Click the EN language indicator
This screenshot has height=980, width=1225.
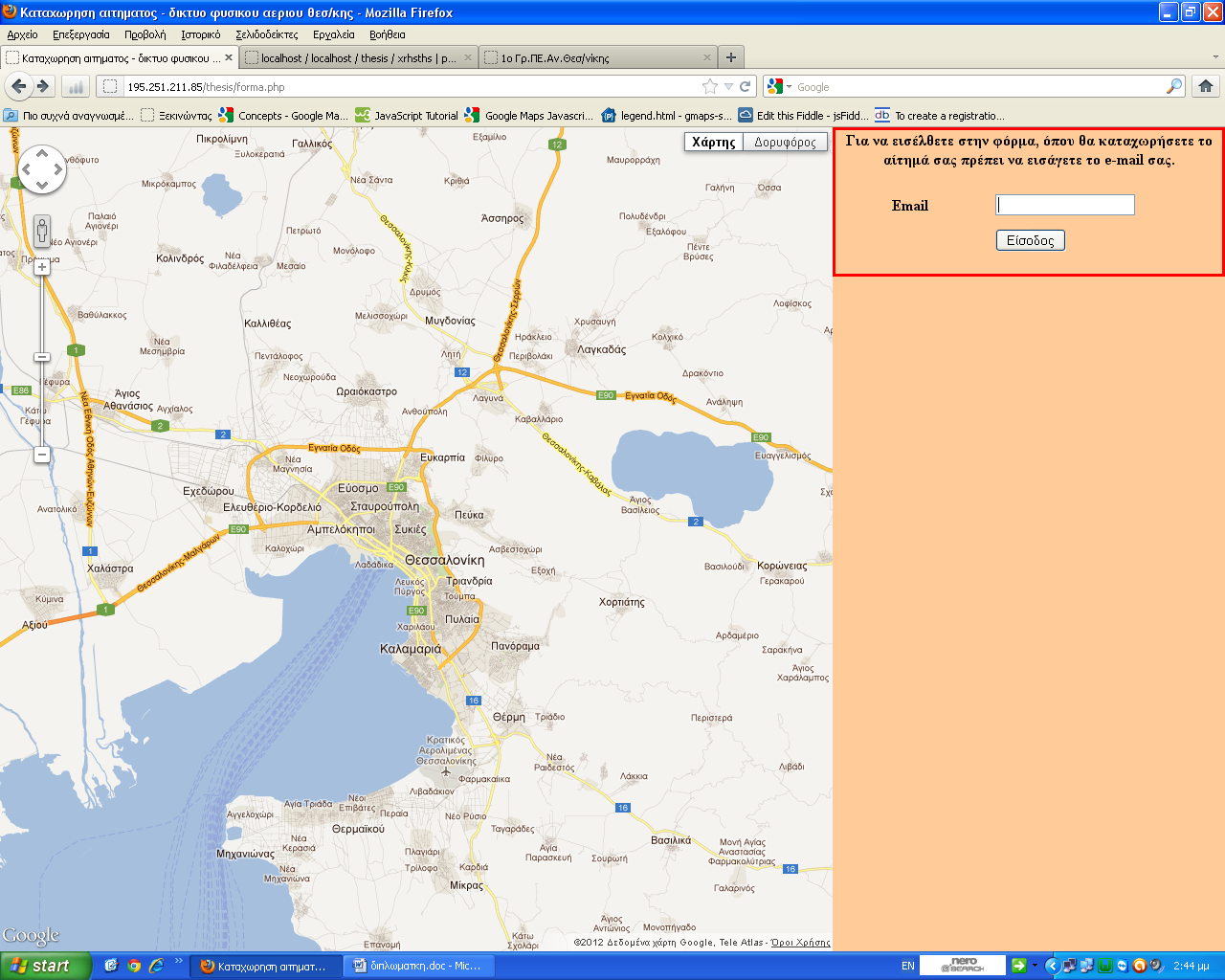click(x=907, y=966)
